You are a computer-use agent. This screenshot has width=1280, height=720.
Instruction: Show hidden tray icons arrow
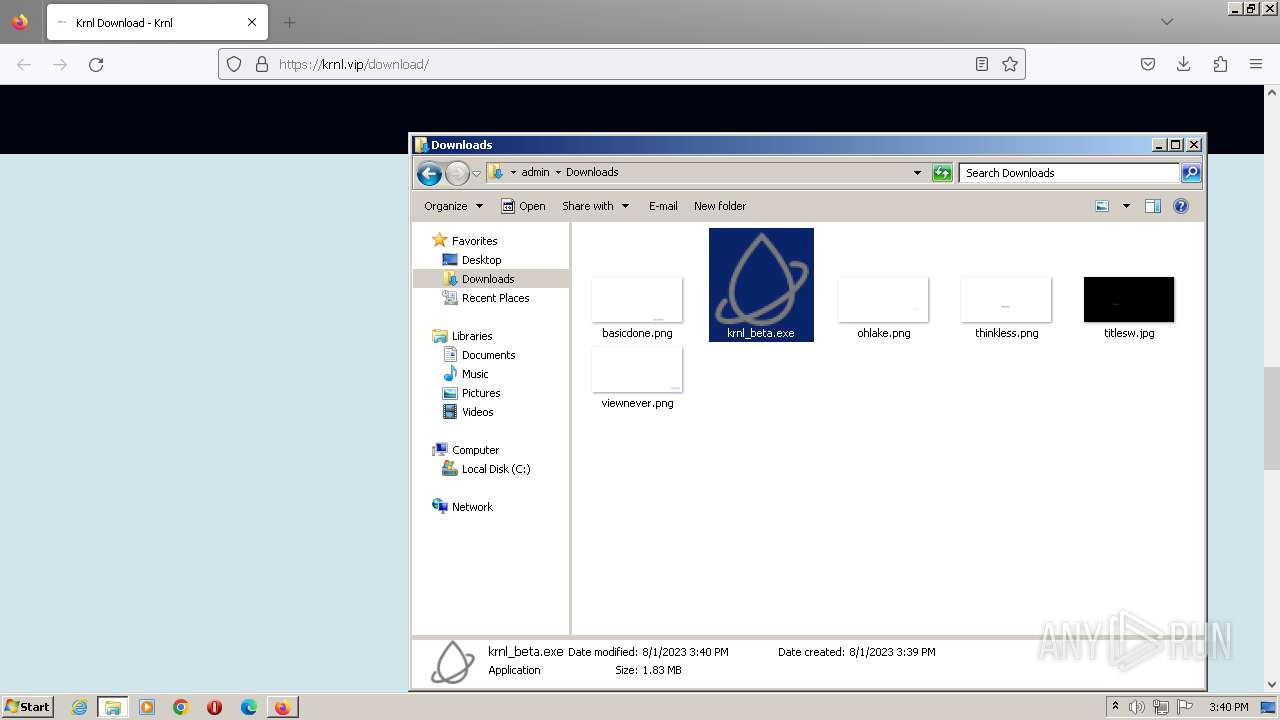coord(1115,707)
